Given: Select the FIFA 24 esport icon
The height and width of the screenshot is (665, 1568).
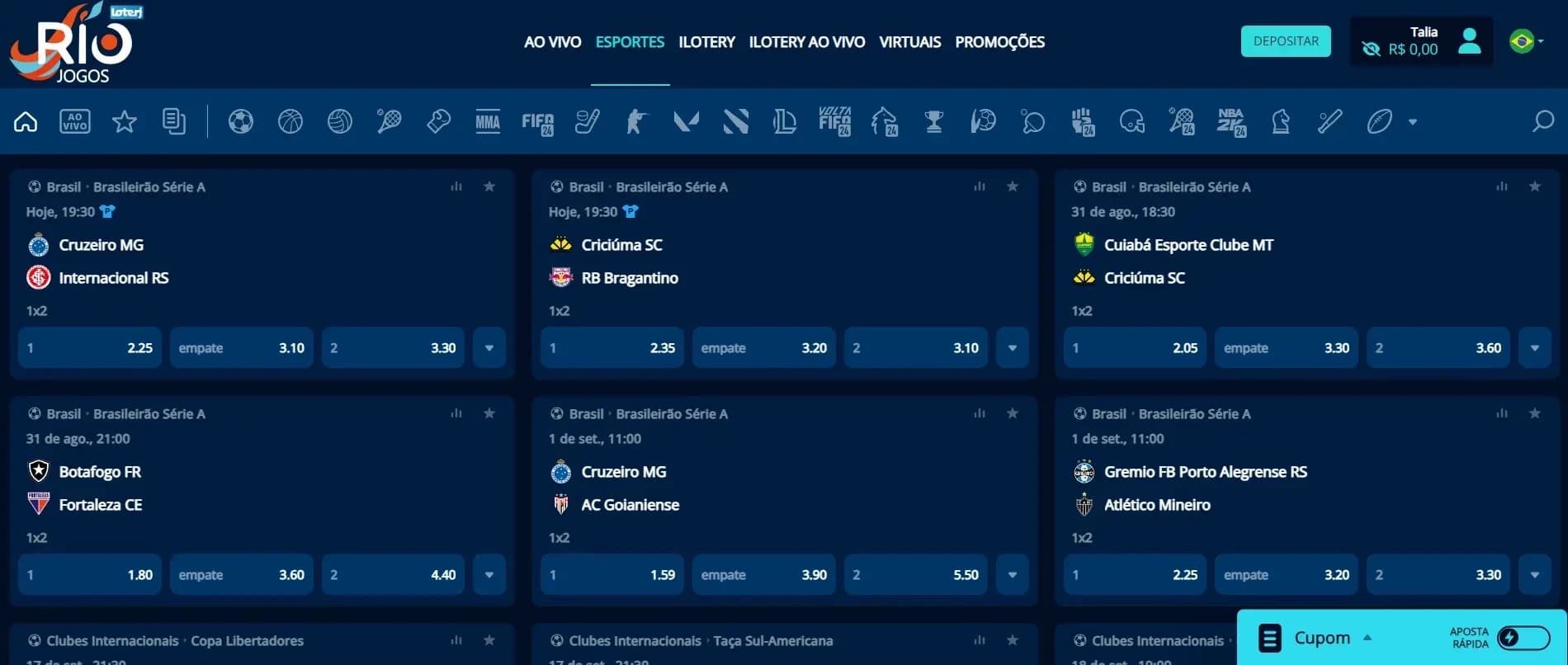Looking at the screenshot, I should (x=537, y=123).
